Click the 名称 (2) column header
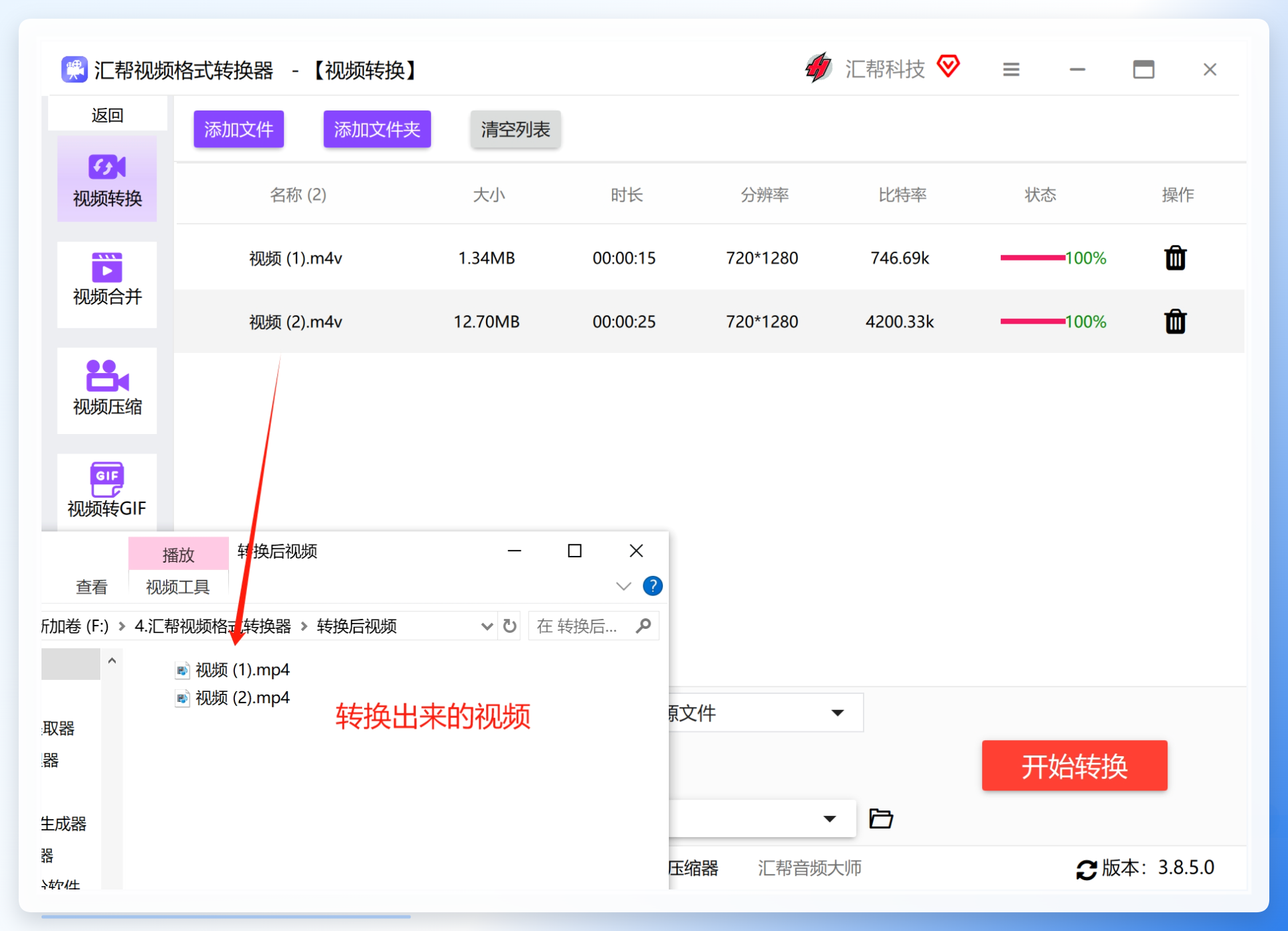The width and height of the screenshot is (1288, 931). 298,195
